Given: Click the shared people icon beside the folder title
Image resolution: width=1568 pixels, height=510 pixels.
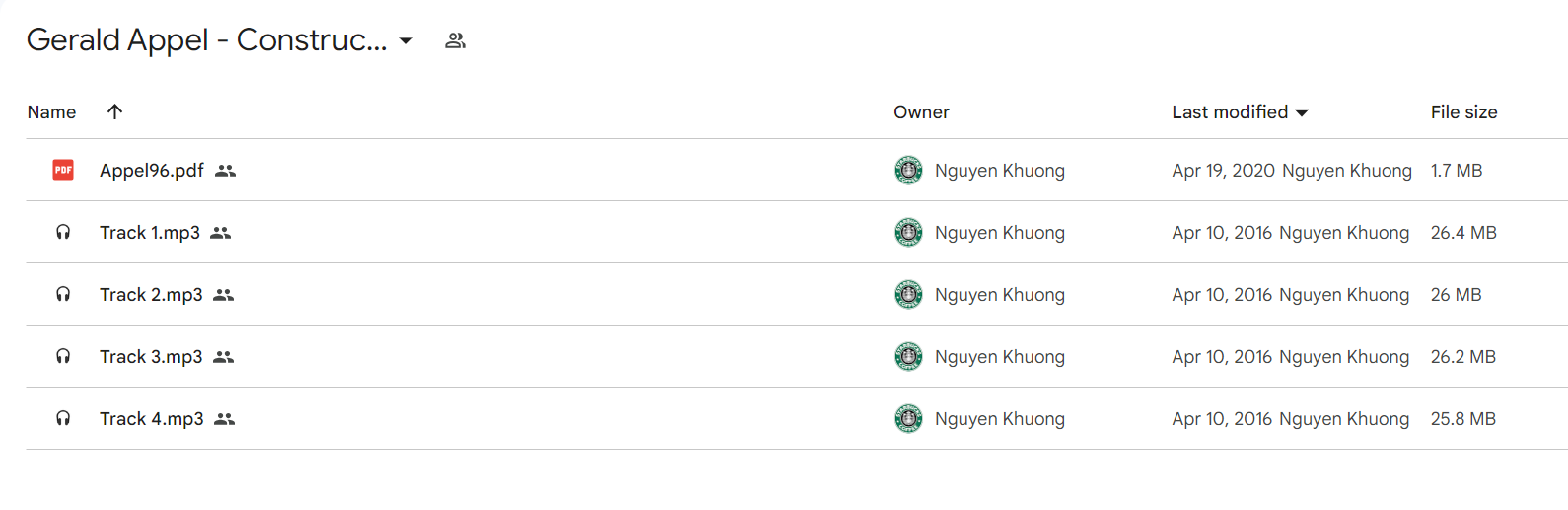Looking at the screenshot, I should point(455,40).
